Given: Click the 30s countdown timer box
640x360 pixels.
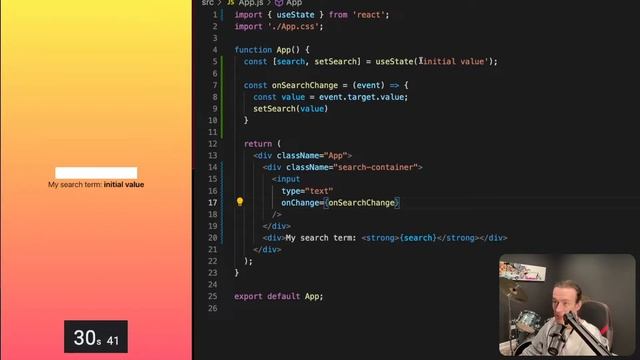Looking at the screenshot, I should tap(96, 337).
